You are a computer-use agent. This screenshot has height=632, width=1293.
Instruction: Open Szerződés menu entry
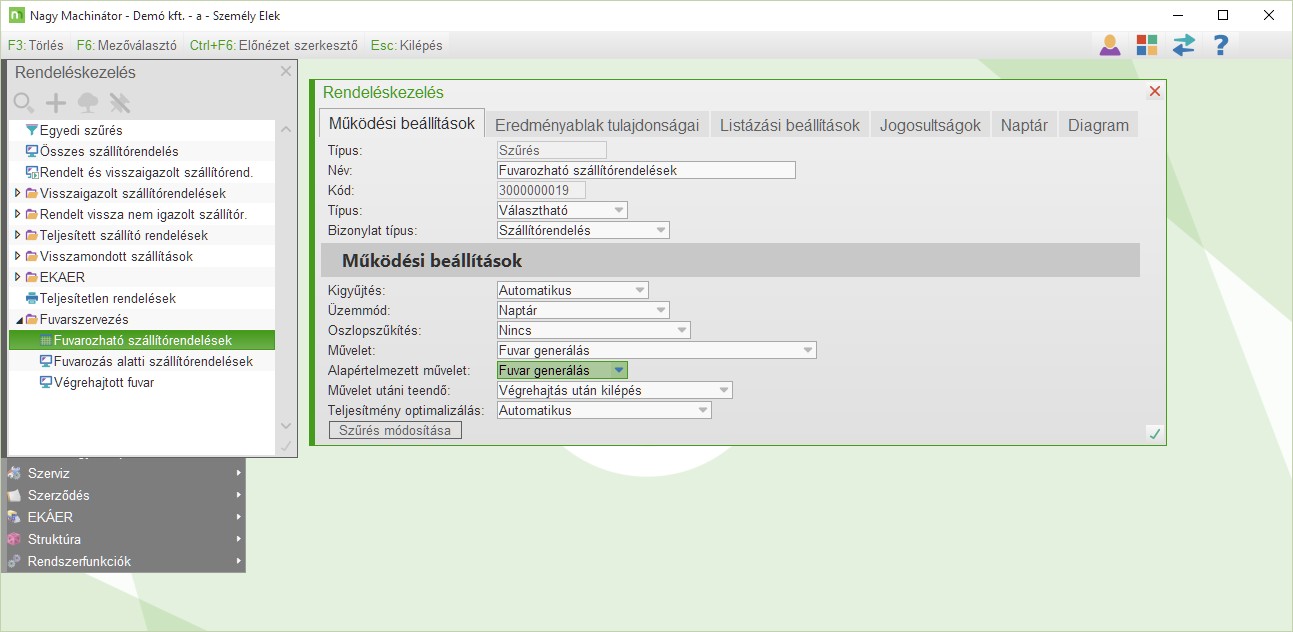124,495
